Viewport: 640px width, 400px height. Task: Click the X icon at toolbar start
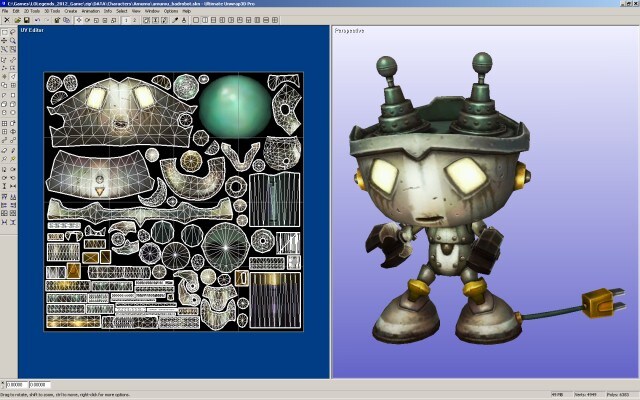pyautogui.click(x=6, y=20)
